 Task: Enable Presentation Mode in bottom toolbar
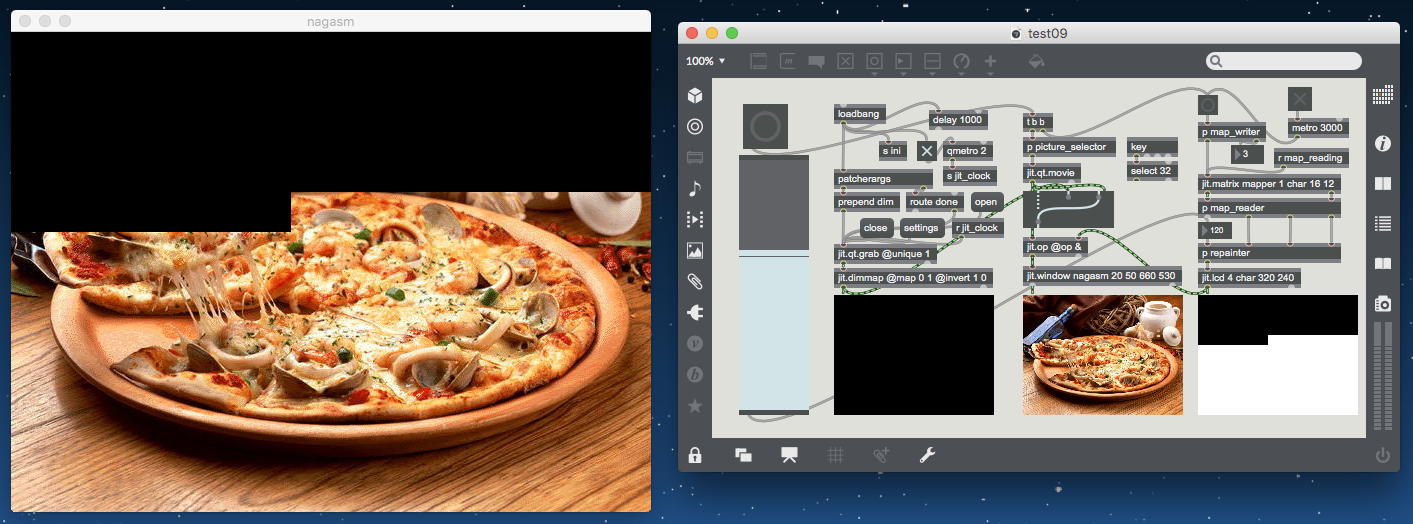click(789, 456)
